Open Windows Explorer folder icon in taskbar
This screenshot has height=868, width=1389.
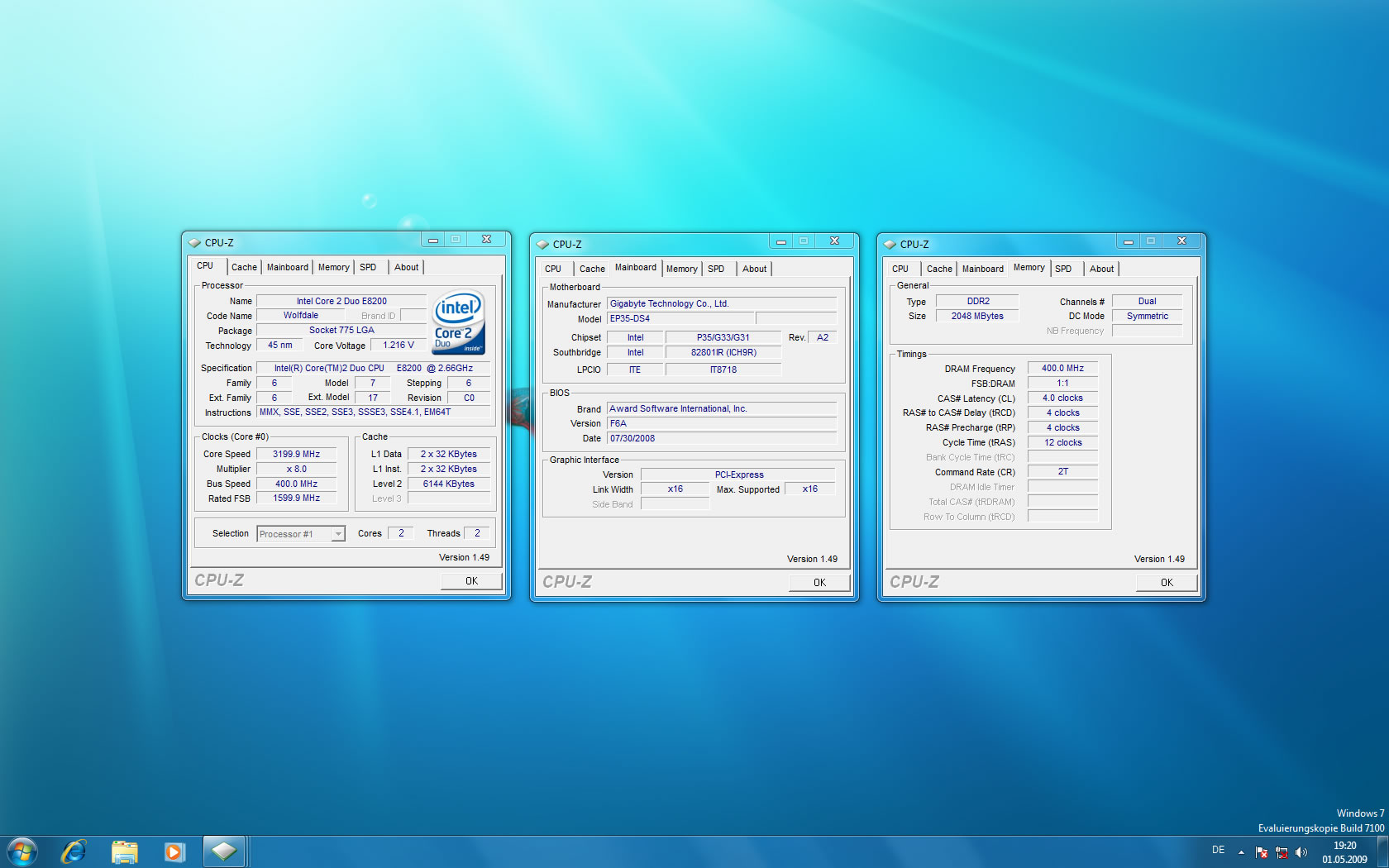coord(124,851)
